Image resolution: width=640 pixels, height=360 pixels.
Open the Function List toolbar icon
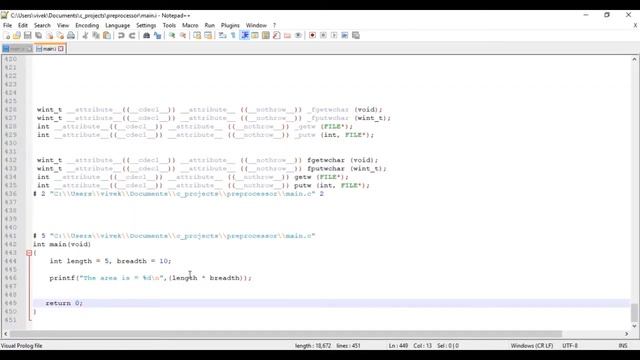coord(276,36)
